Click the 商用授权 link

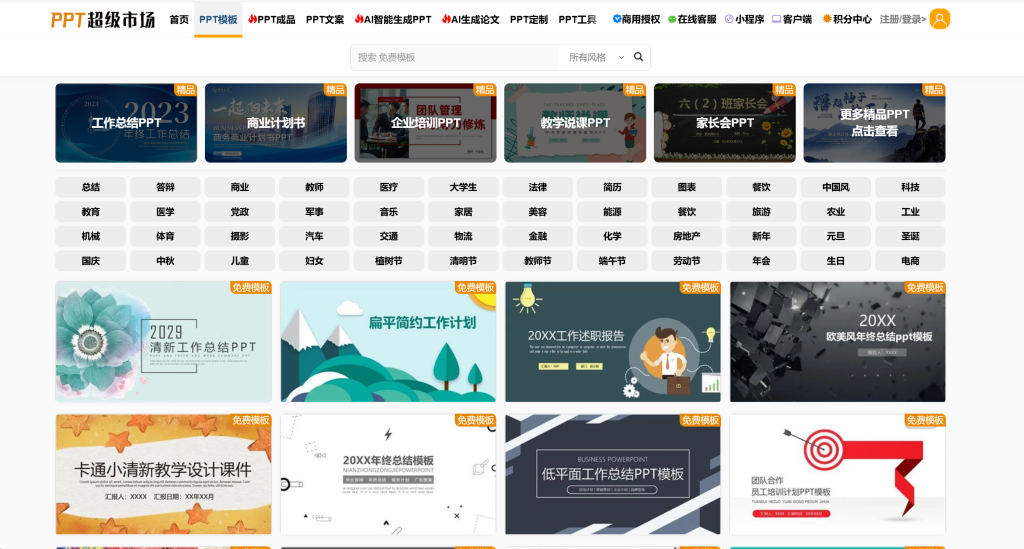pyautogui.click(x=636, y=20)
